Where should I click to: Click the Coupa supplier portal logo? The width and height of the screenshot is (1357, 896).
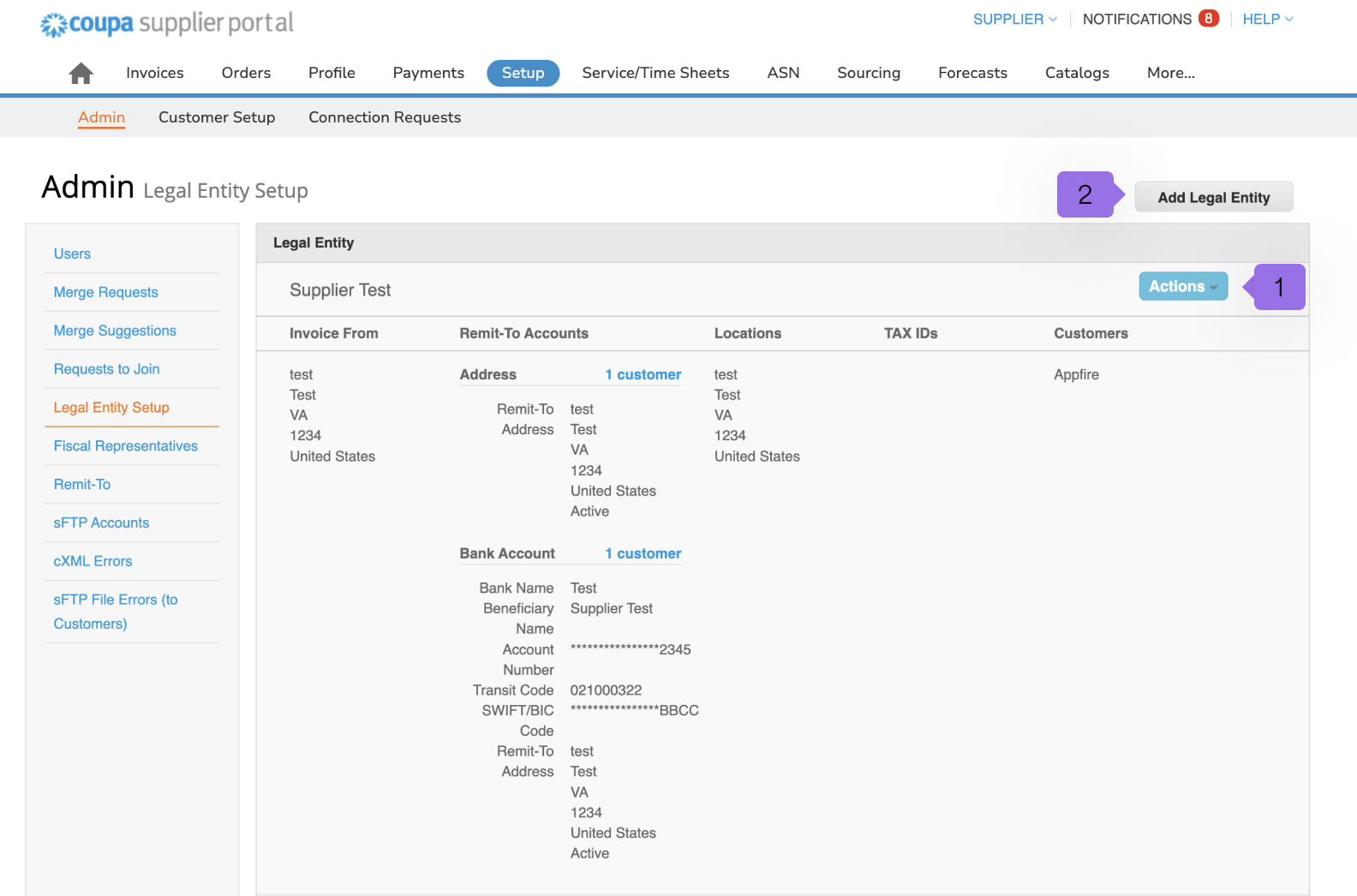167,23
